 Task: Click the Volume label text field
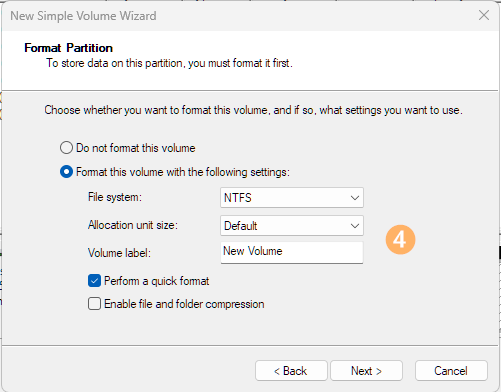click(x=292, y=252)
